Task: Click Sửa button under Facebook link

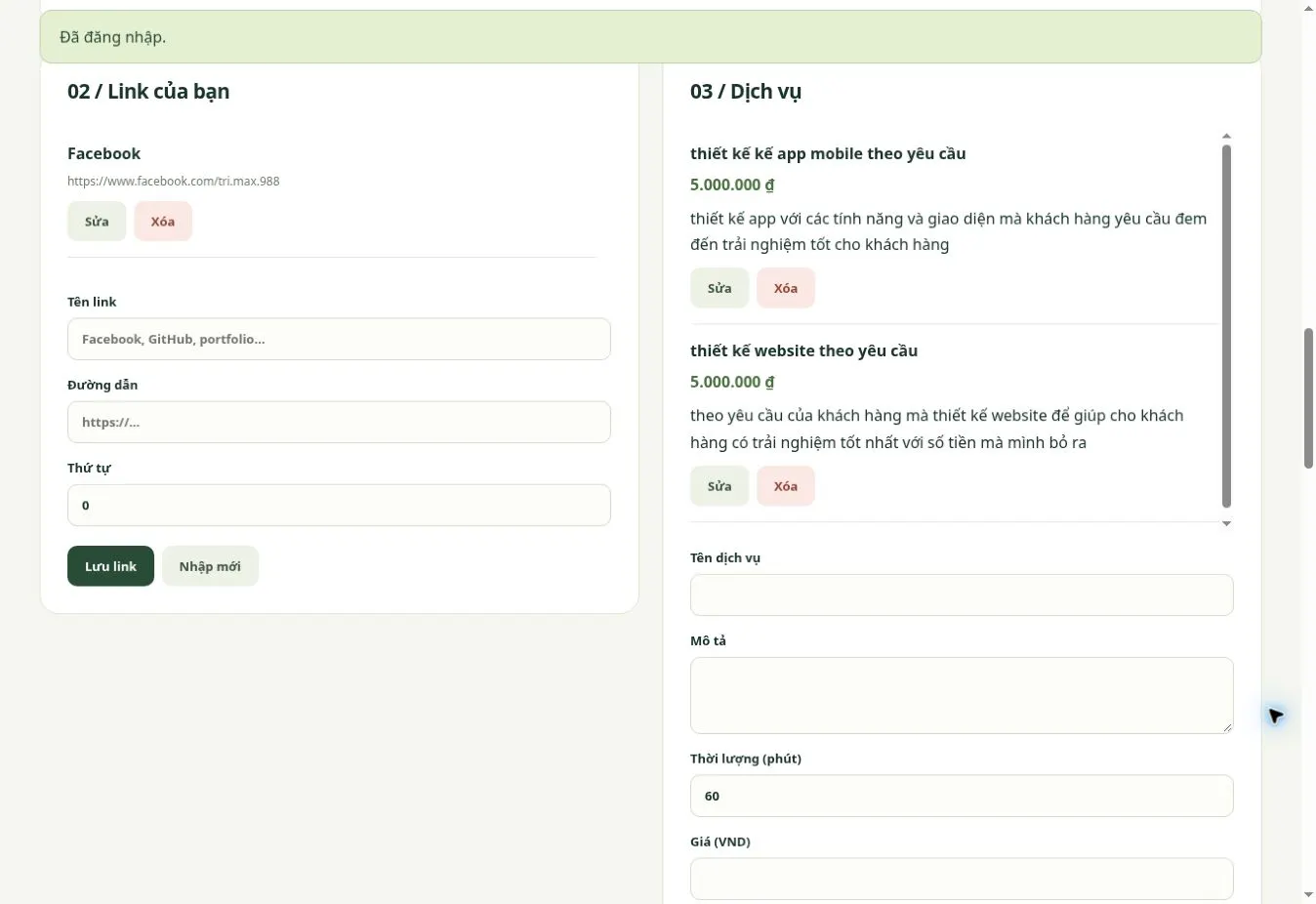Action: point(97,222)
